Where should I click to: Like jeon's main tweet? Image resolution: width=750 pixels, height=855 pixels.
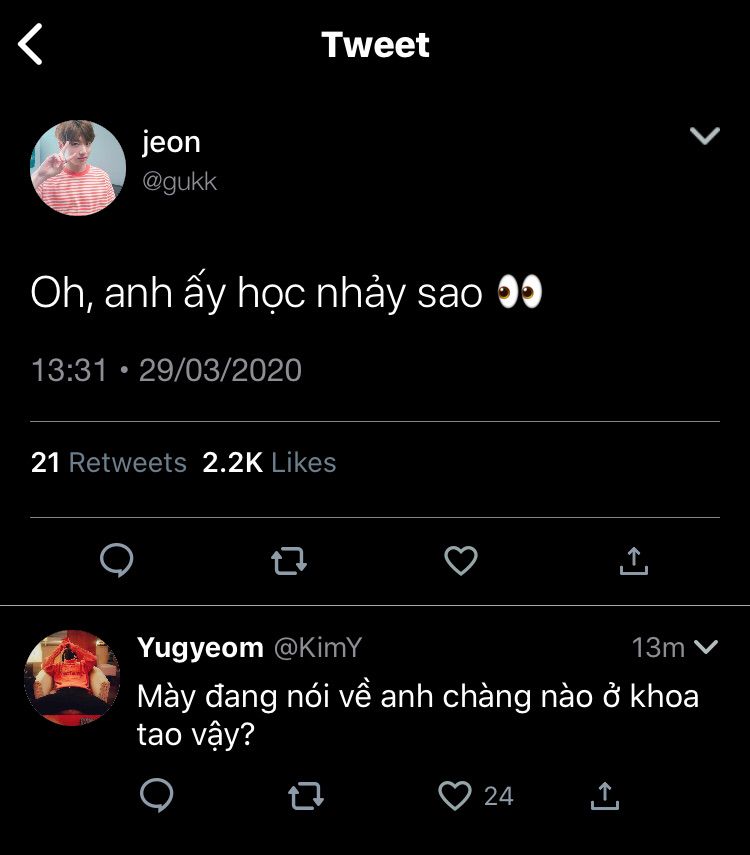coord(461,561)
